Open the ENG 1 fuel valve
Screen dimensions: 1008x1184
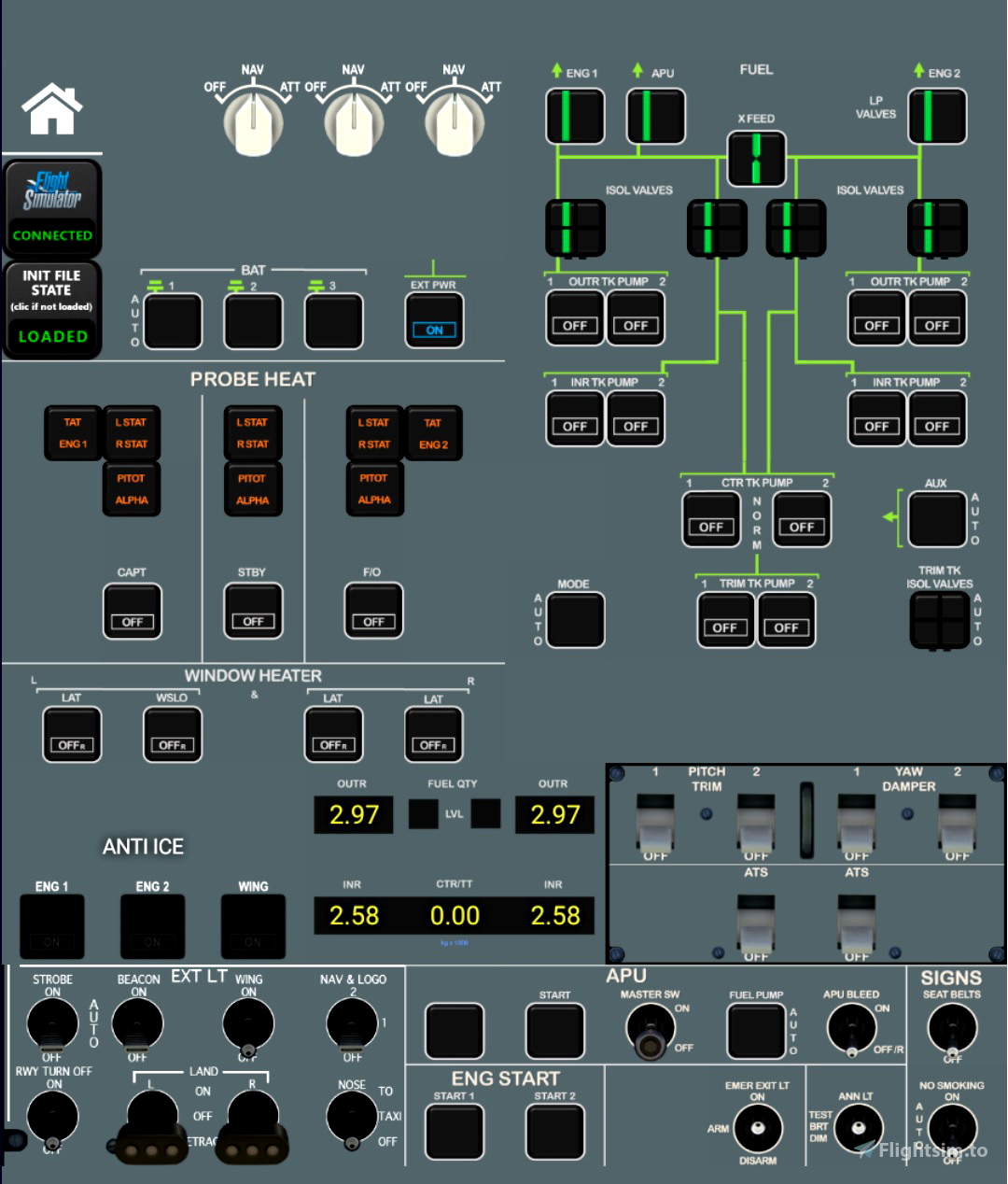(x=573, y=115)
